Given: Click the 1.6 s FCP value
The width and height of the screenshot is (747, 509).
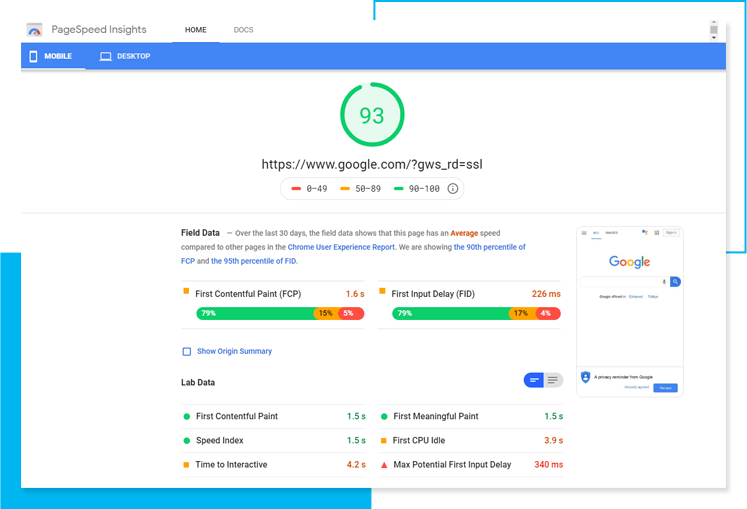Looking at the screenshot, I should [355, 294].
